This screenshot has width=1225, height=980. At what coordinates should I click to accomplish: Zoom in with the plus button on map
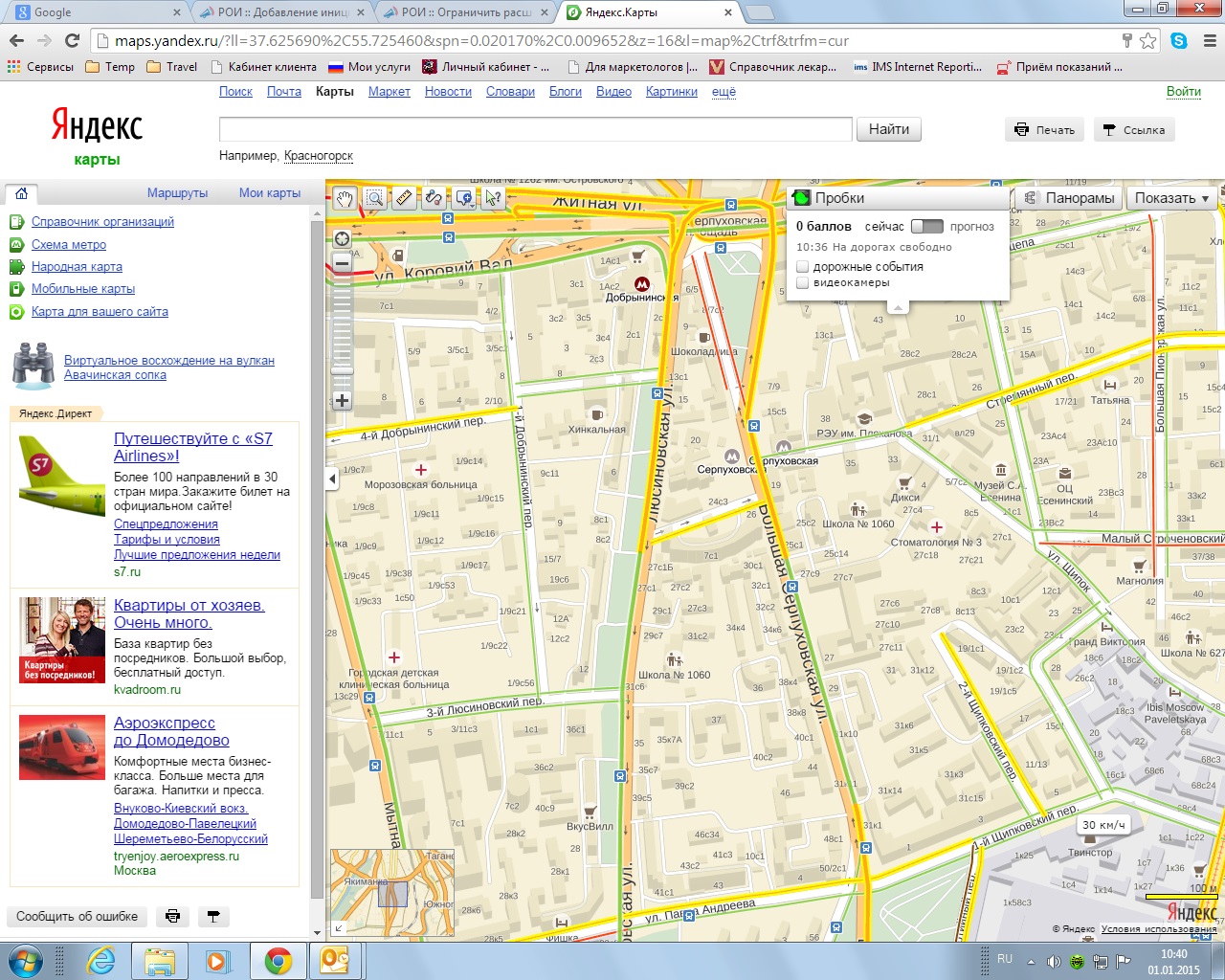[342, 401]
